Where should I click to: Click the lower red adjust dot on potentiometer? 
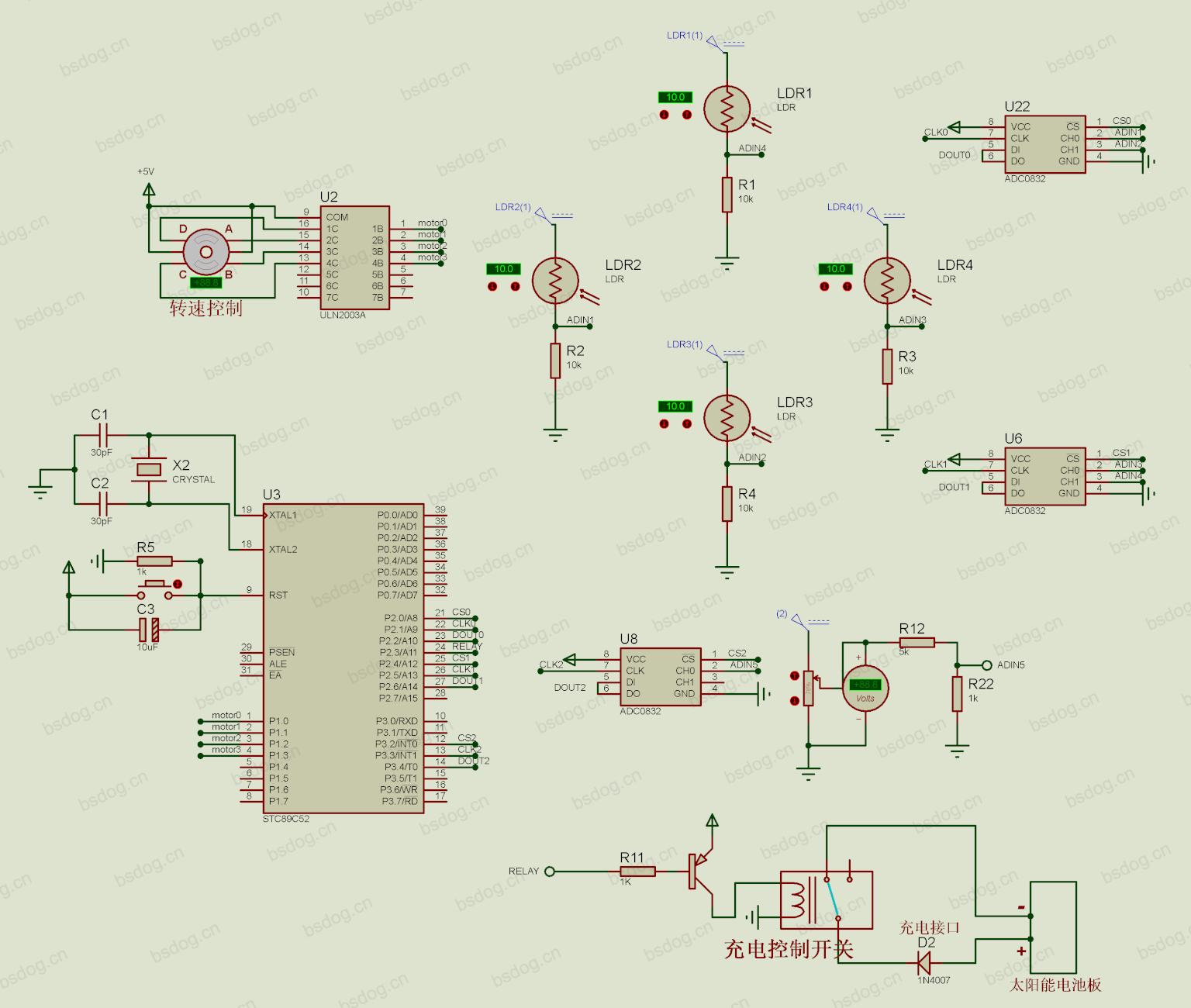pyautogui.click(x=794, y=701)
